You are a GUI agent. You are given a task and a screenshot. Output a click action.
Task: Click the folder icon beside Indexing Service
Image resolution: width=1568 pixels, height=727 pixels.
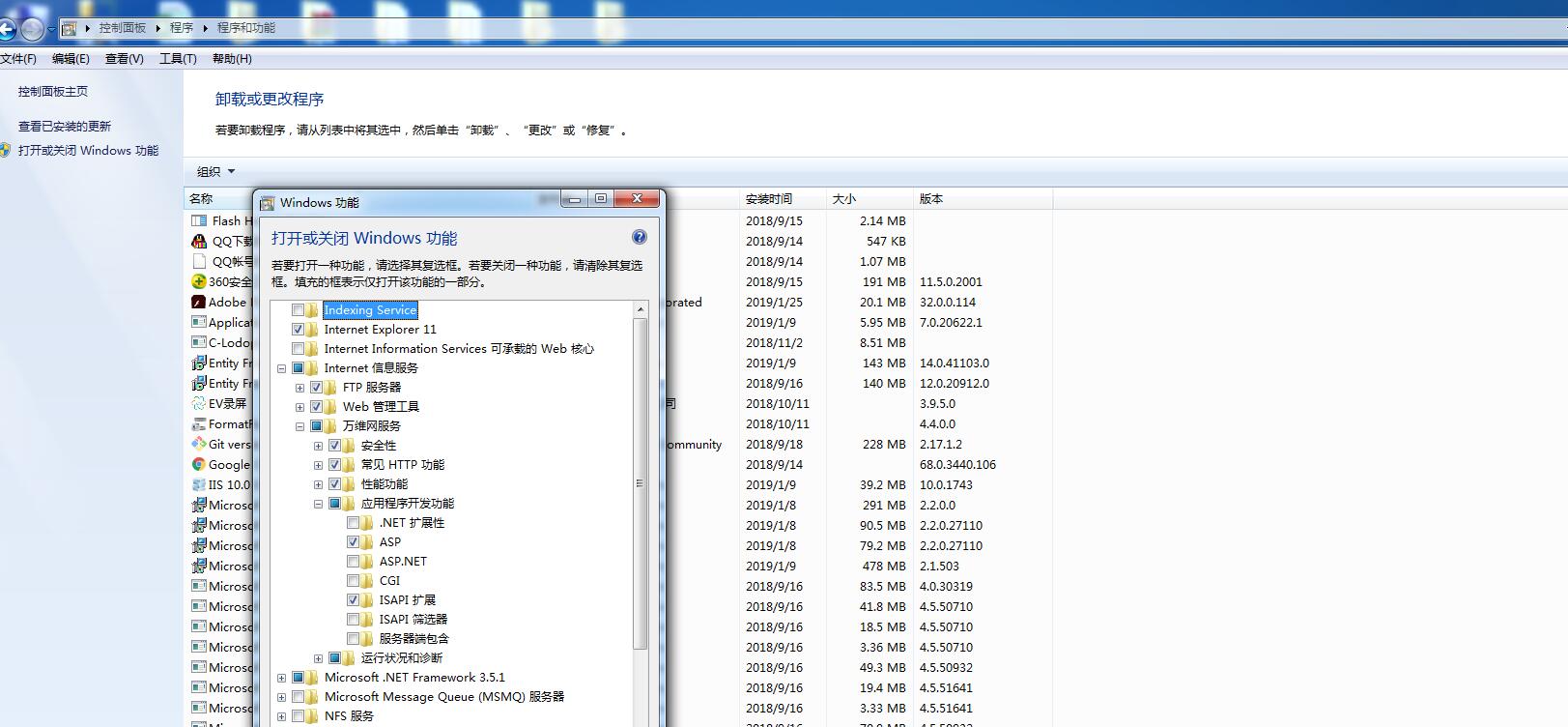[312, 310]
